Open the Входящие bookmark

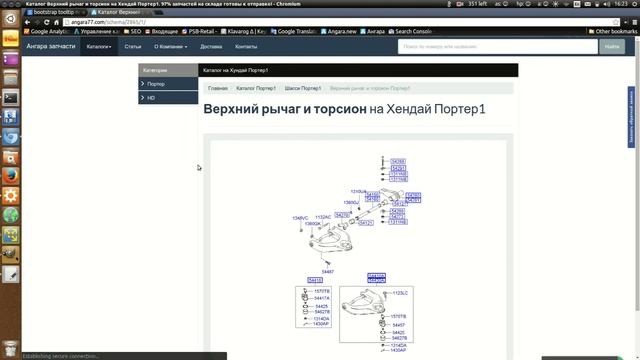[162, 31]
